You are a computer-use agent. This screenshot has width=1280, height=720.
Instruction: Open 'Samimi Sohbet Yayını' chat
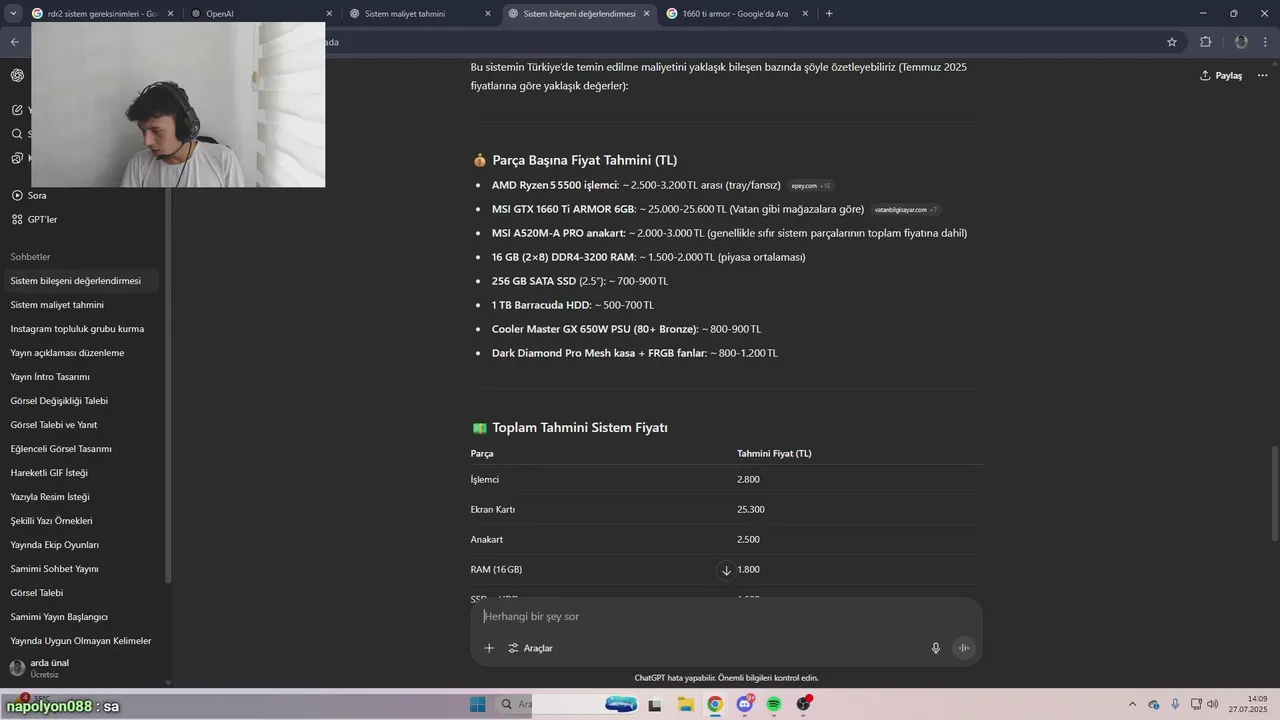[82, 569]
